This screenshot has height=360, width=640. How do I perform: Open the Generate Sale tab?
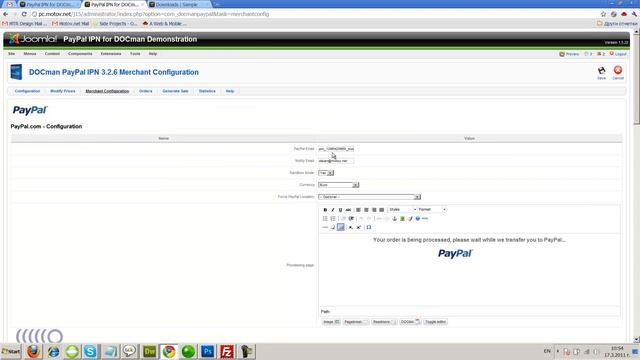(x=176, y=91)
